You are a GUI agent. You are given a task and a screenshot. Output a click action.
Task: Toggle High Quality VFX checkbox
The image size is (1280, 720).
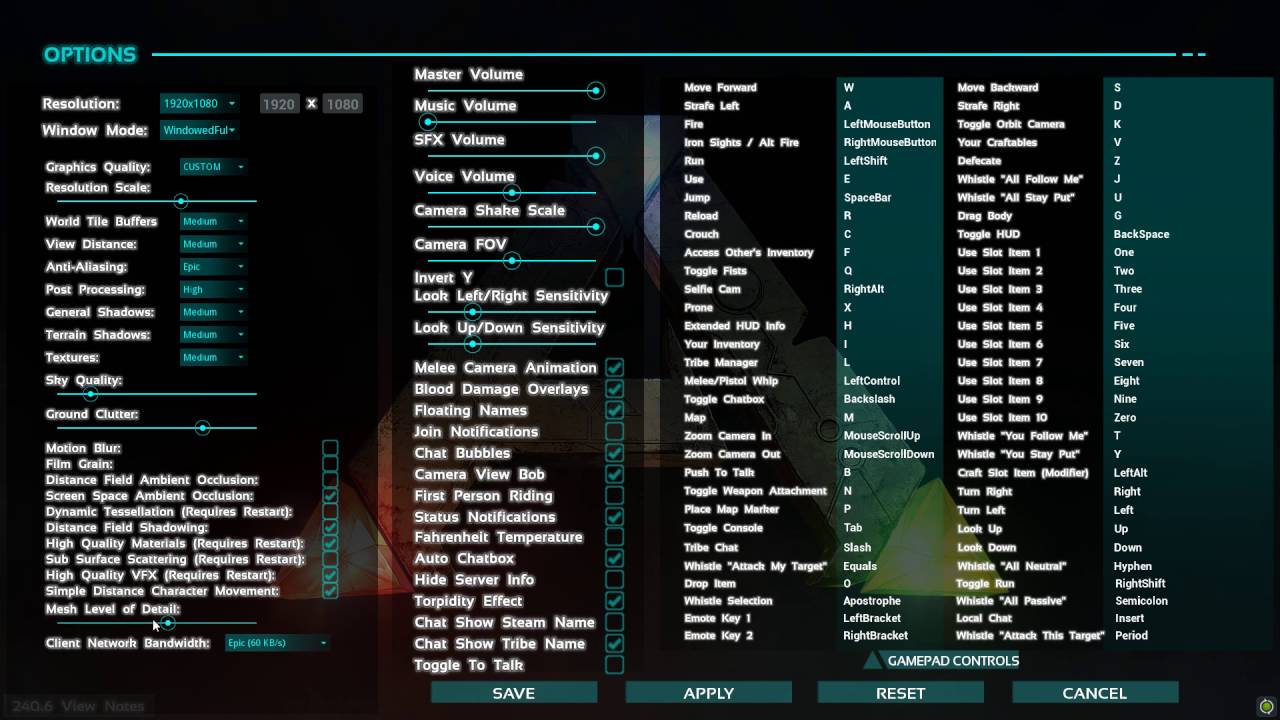coord(330,576)
